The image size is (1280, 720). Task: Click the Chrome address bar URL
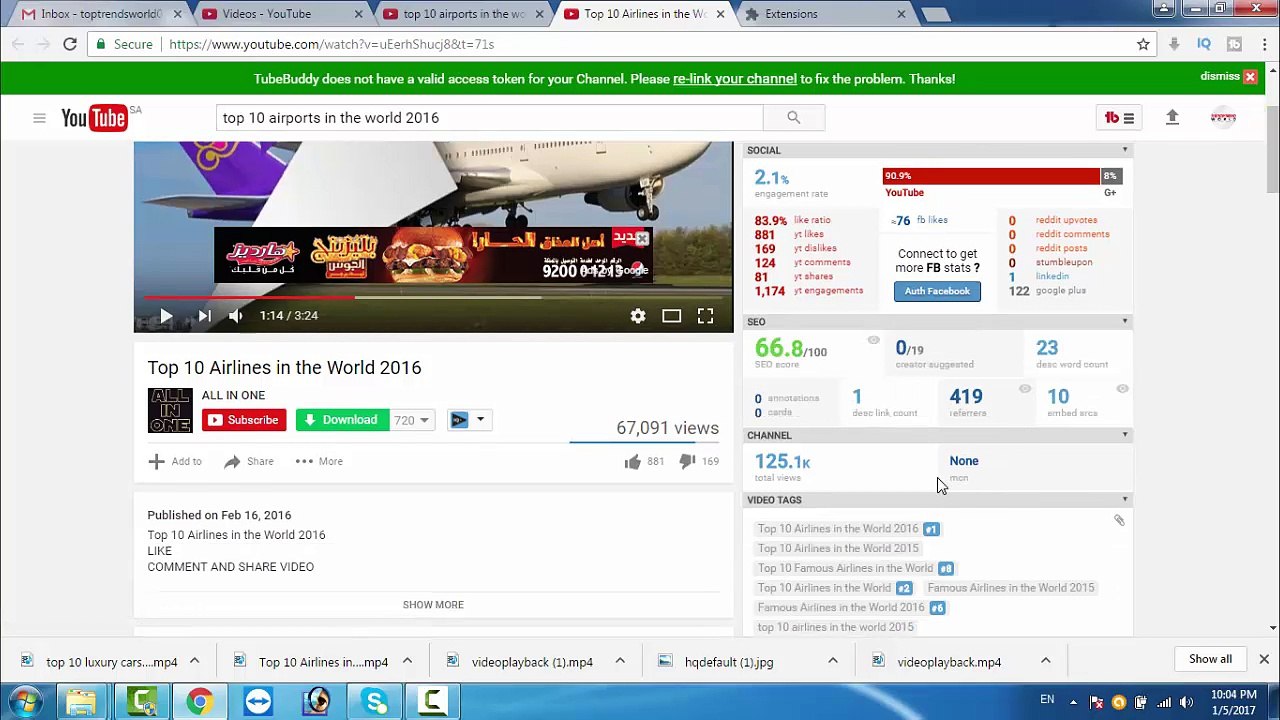332,44
